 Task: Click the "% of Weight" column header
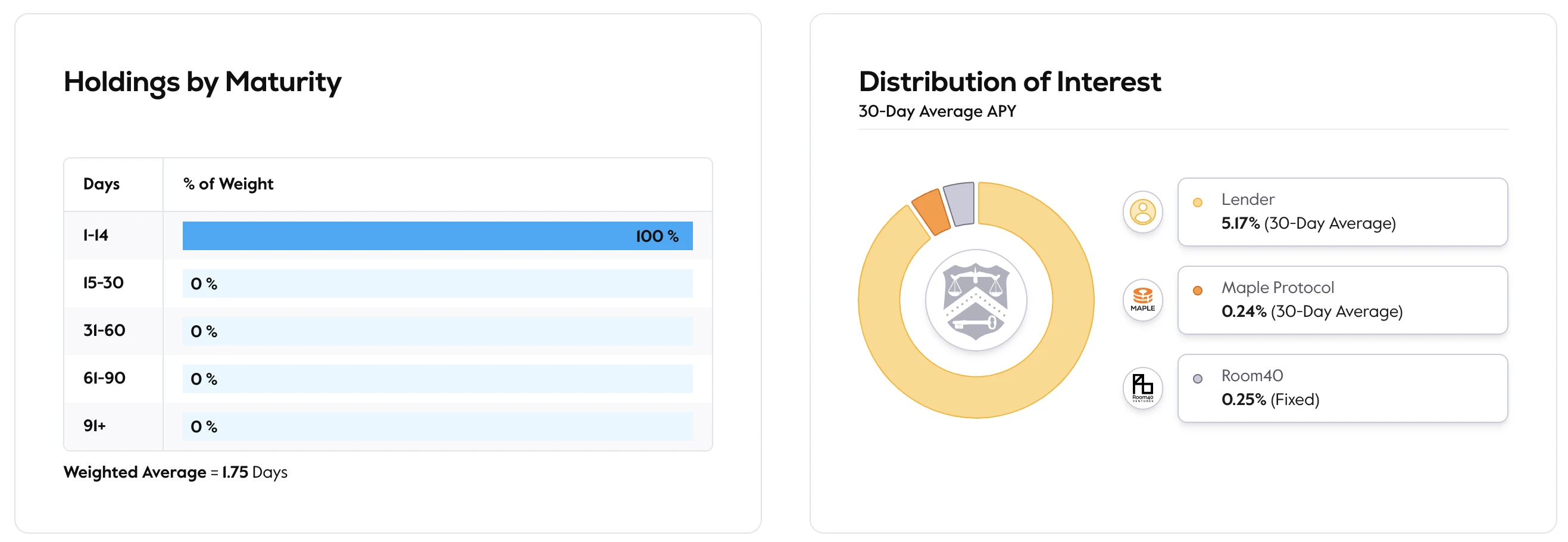pyautogui.click(x=228, y=184)
